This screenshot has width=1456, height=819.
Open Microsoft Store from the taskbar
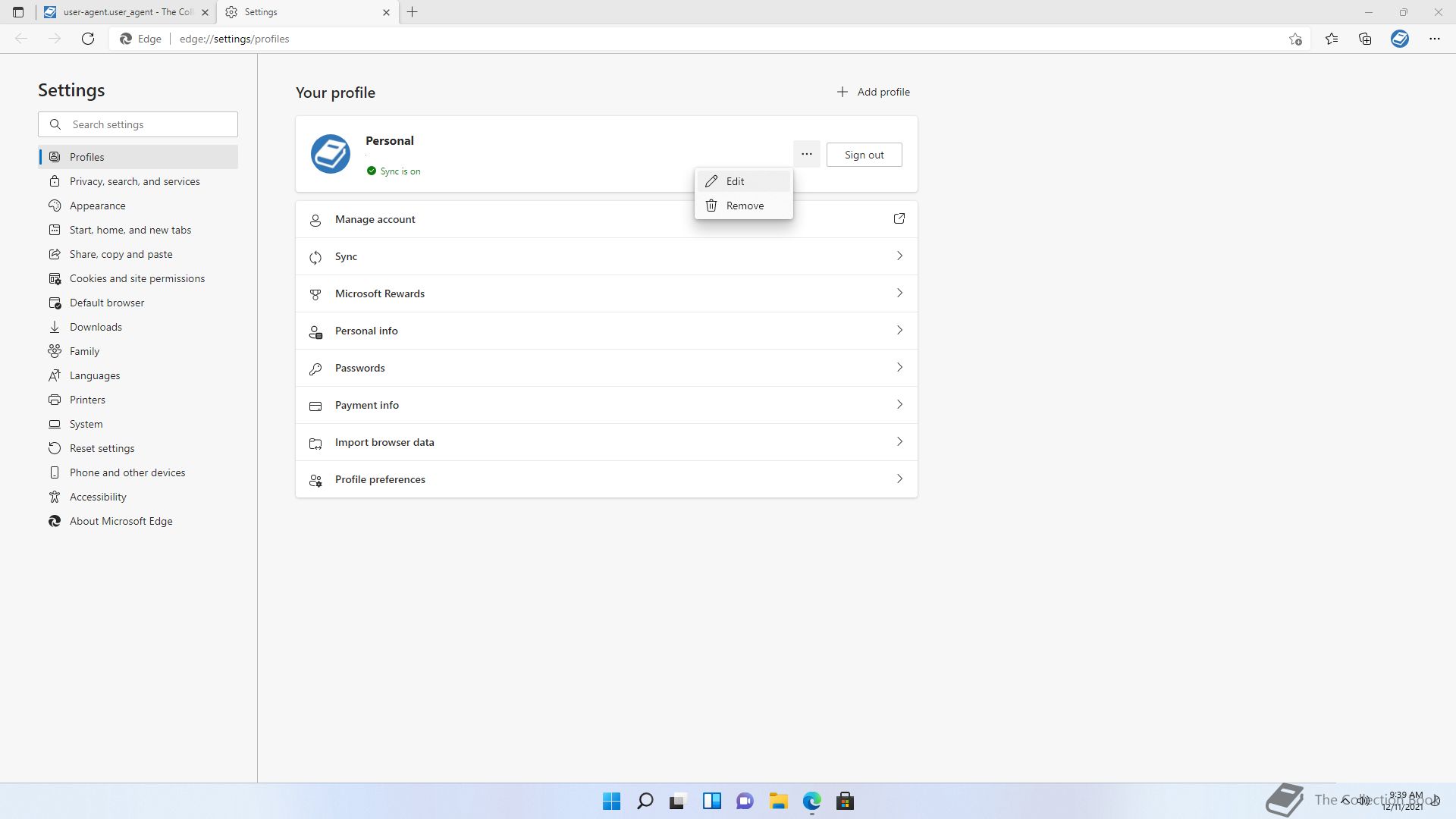845,801
